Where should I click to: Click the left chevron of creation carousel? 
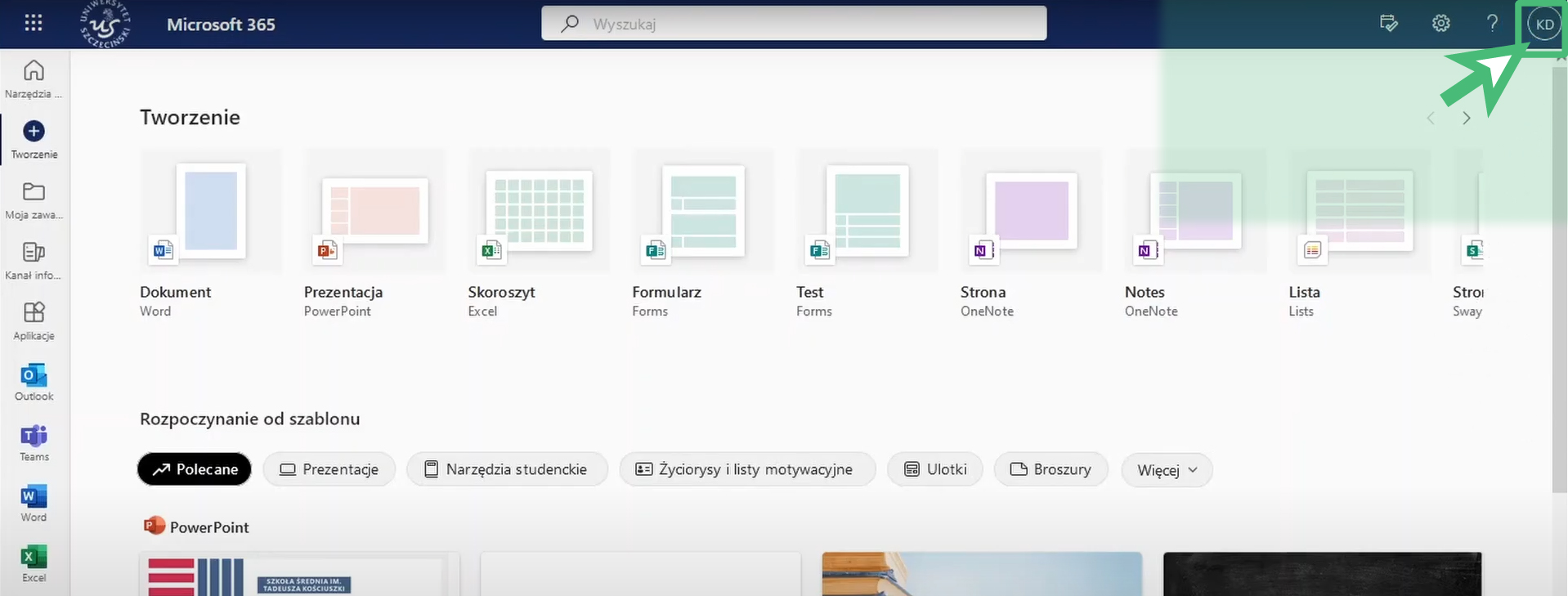[1431, 119]
